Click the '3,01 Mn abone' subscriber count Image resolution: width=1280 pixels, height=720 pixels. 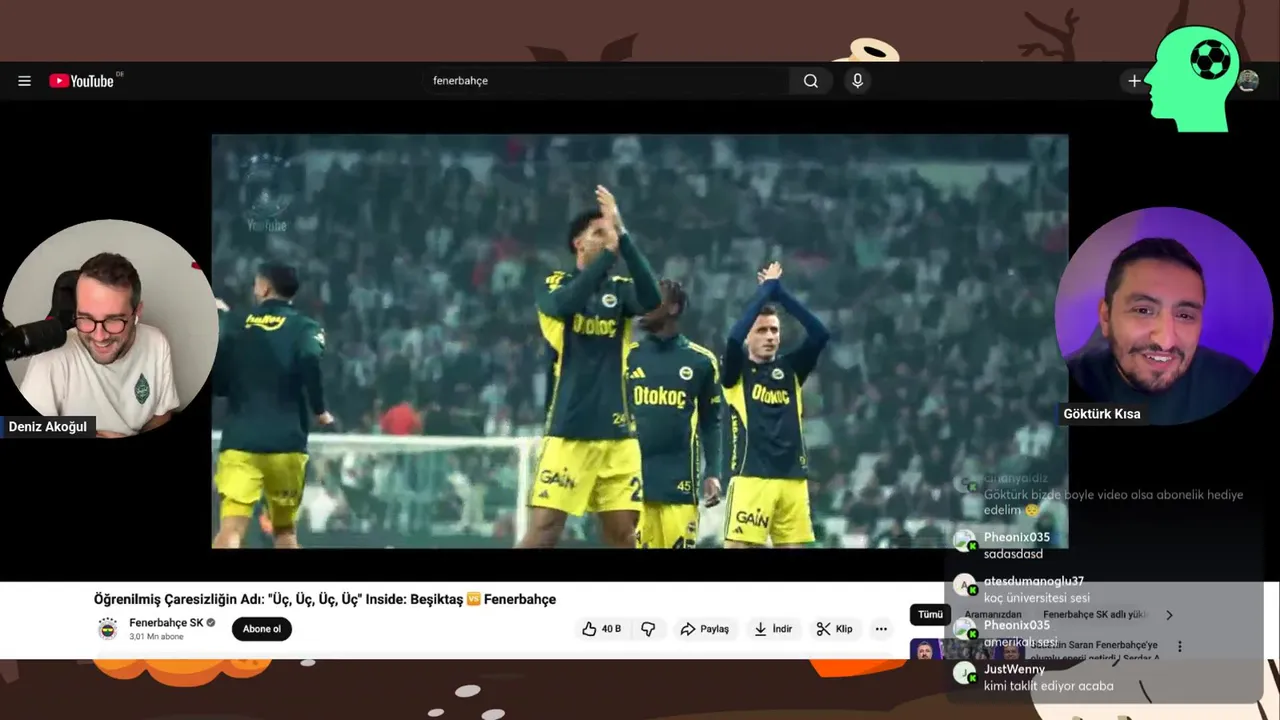[156, 637]
